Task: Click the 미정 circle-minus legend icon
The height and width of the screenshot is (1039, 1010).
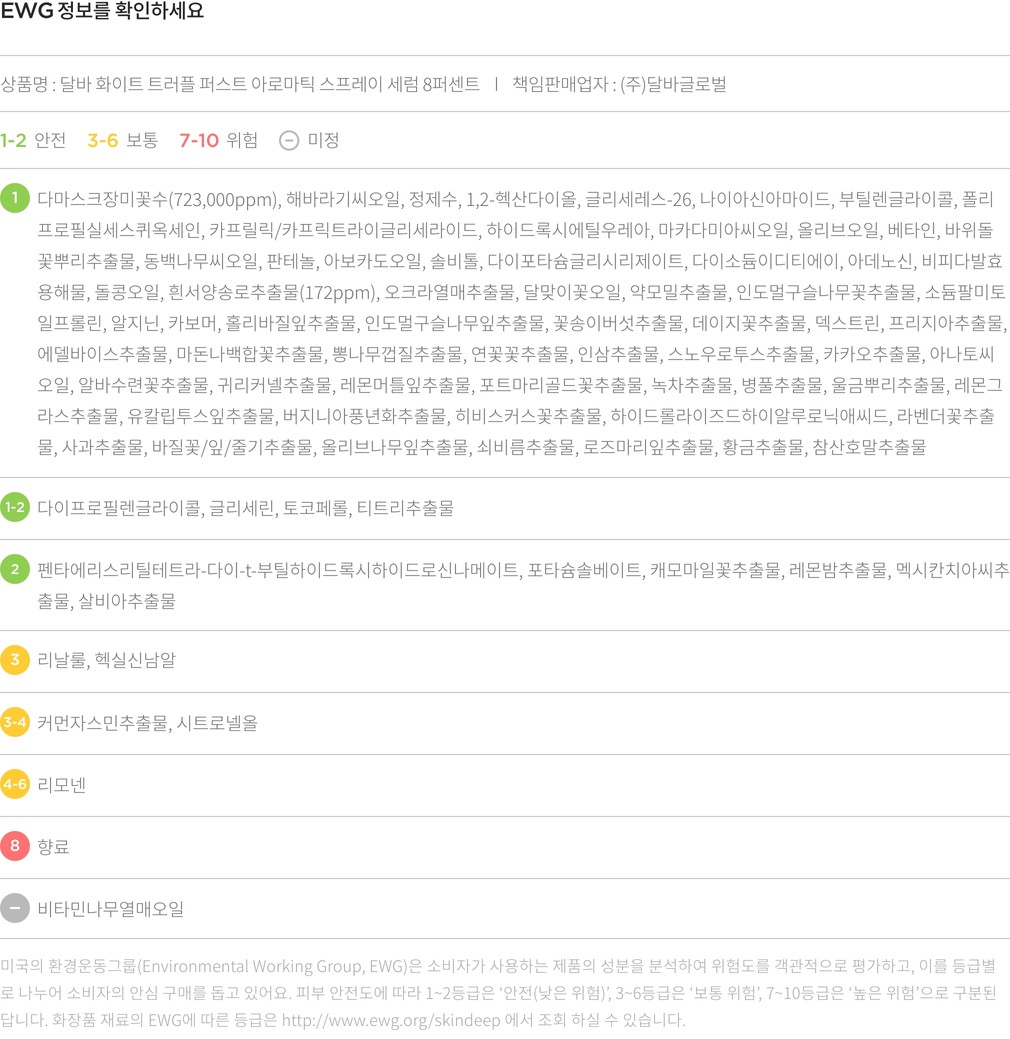Action: [x=289, y=140]
